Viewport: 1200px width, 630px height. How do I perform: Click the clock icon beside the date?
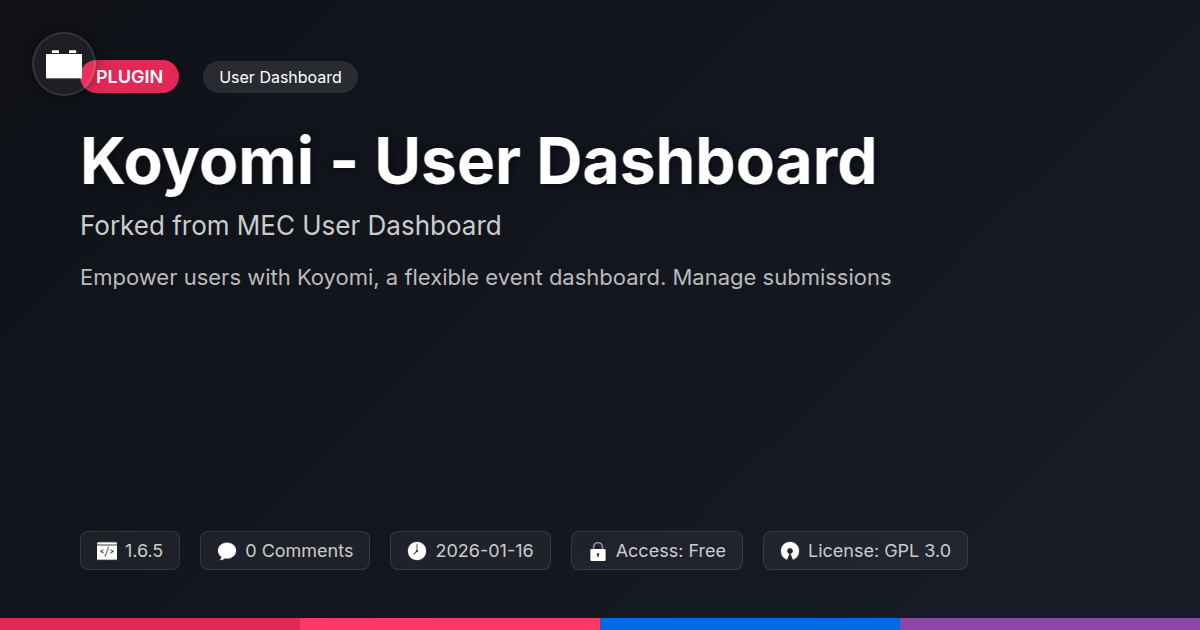(417, 551)
